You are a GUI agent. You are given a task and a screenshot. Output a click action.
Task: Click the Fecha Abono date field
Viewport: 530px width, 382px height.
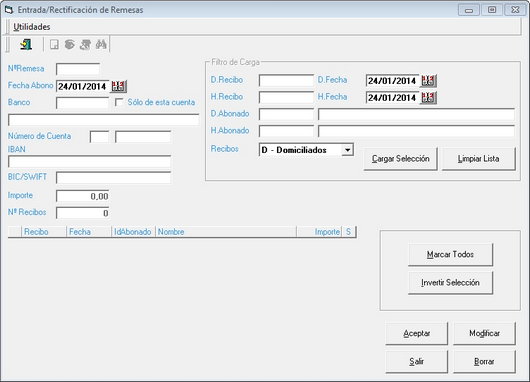click(x=83, y=86)
